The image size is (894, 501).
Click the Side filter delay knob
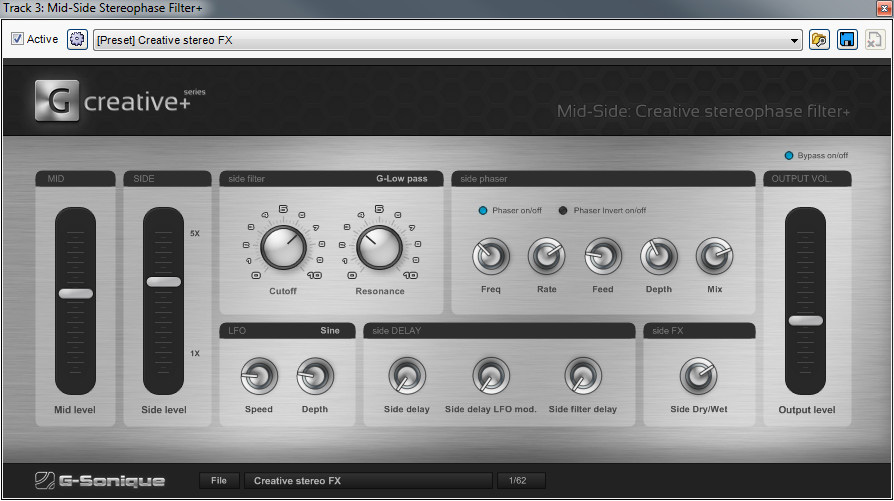[x=583, y=376]
